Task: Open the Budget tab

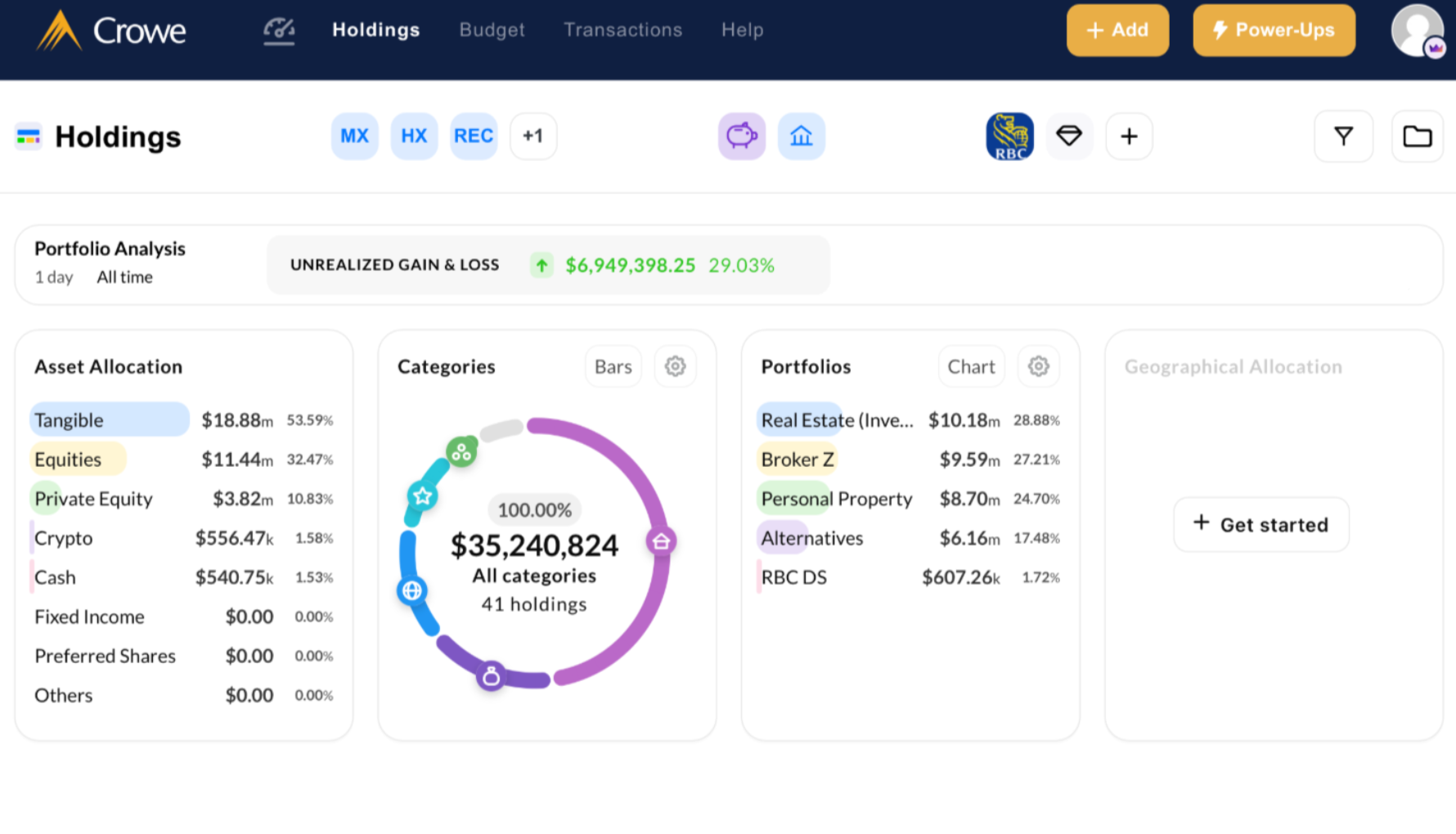Action: pyautogui.click(x=492, y=30)
